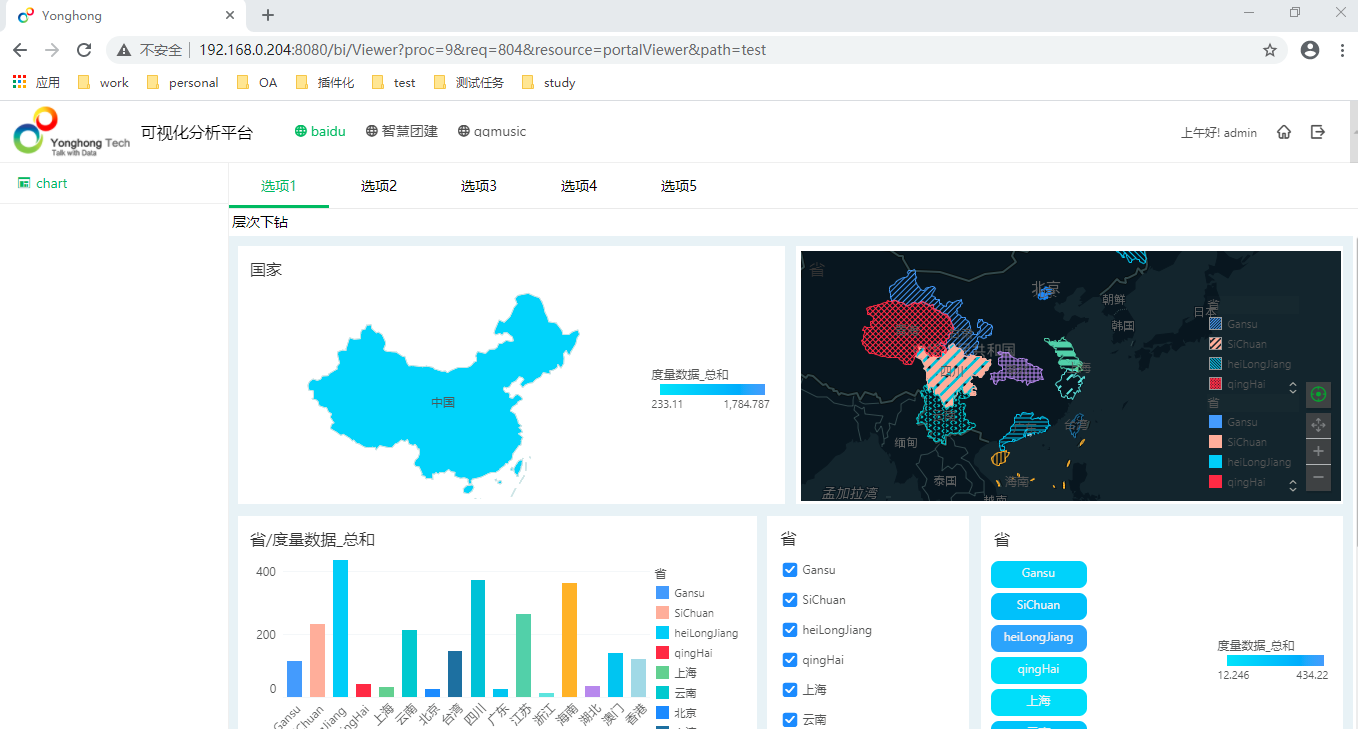This screenshot has width=1358, height=729.
Task: Click the tallest heiLongJiang bar in chart
Action: [x=340, y=628]
